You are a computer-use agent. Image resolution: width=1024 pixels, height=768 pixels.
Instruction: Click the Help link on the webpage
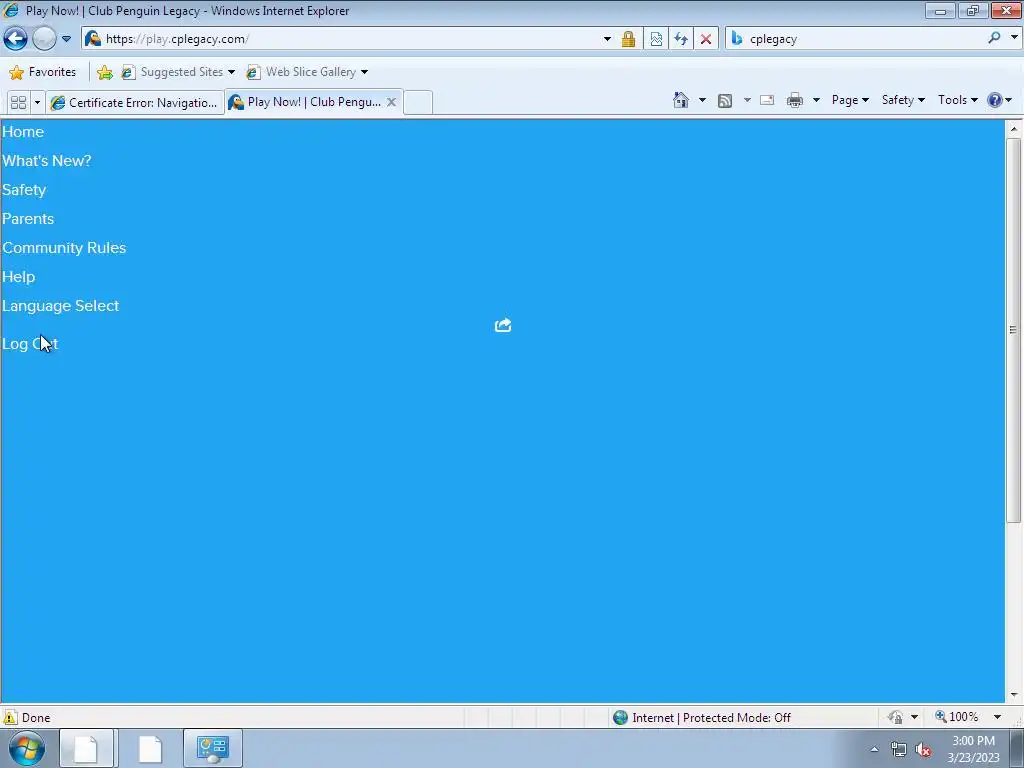point(18,277)
